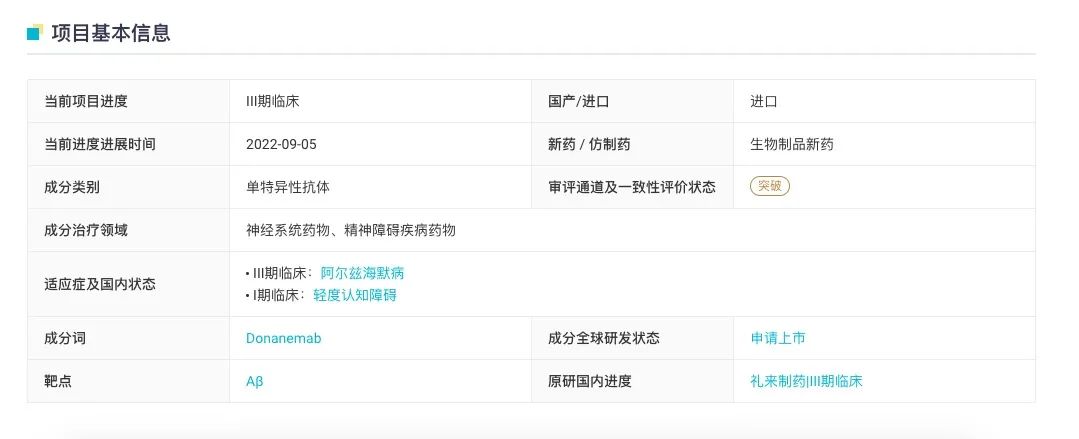Click the 申请上市 global status link
1079x439 pixels.
pos(778,338)
